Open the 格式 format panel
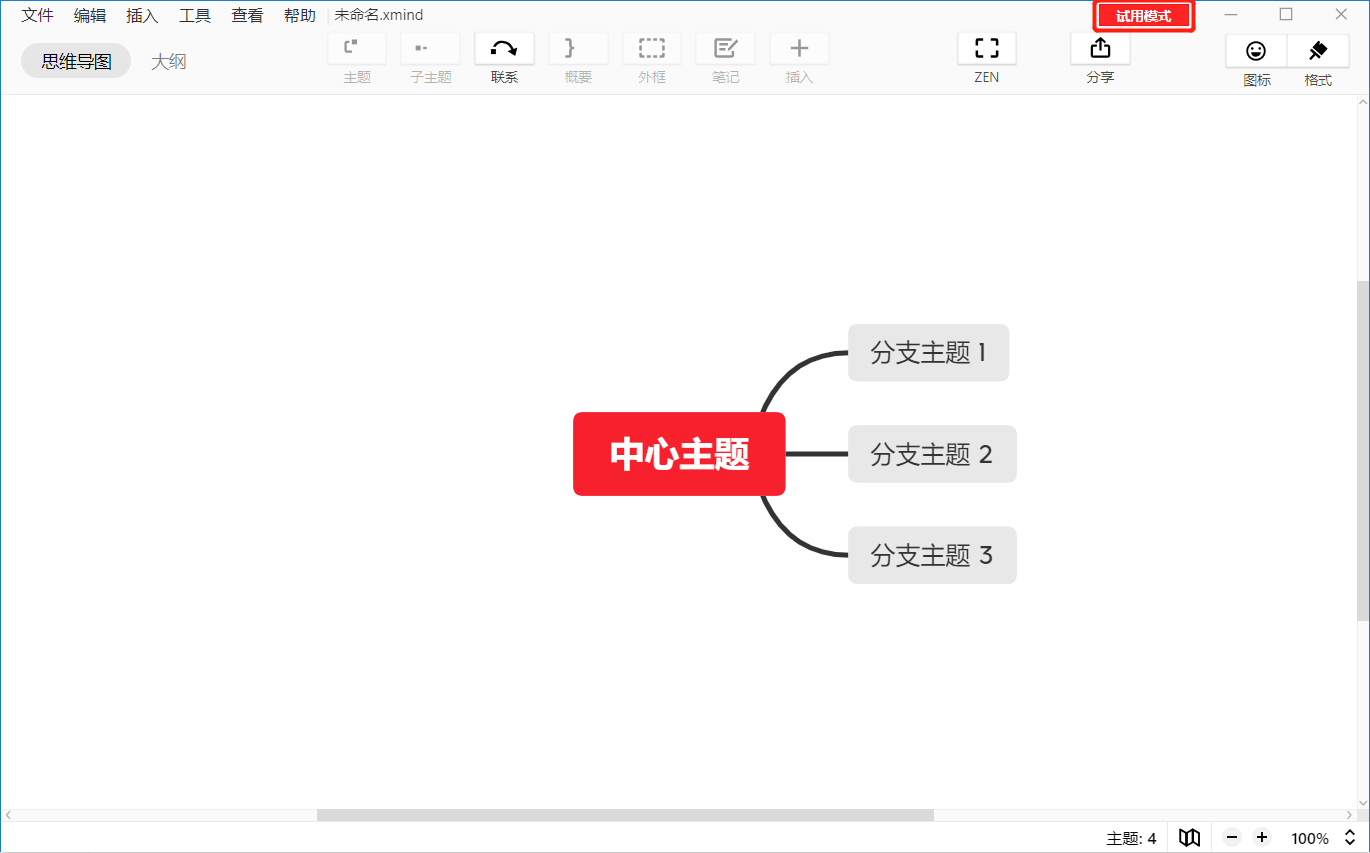The height and width of the screenshot is (853, 1370). click(1318, 51)
